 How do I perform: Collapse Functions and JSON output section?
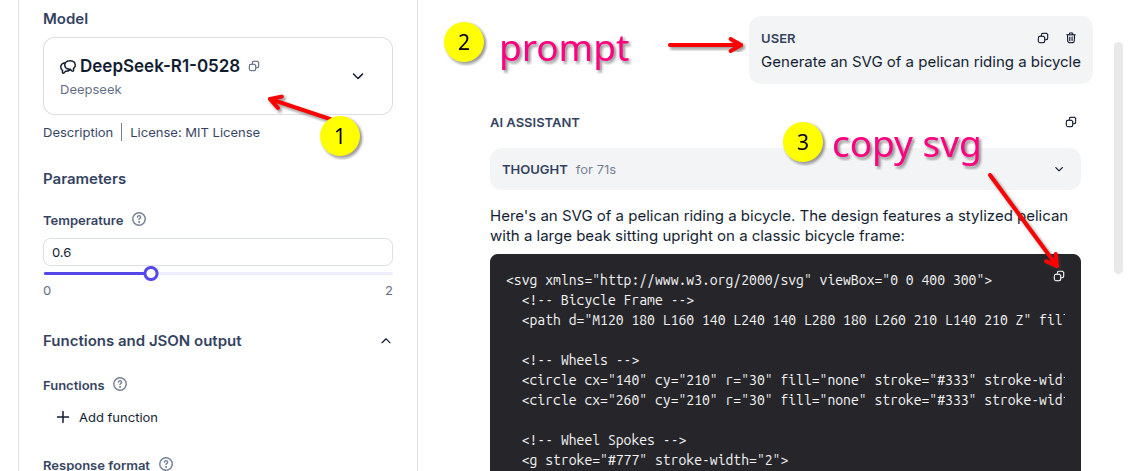click(x=386, y=341)
